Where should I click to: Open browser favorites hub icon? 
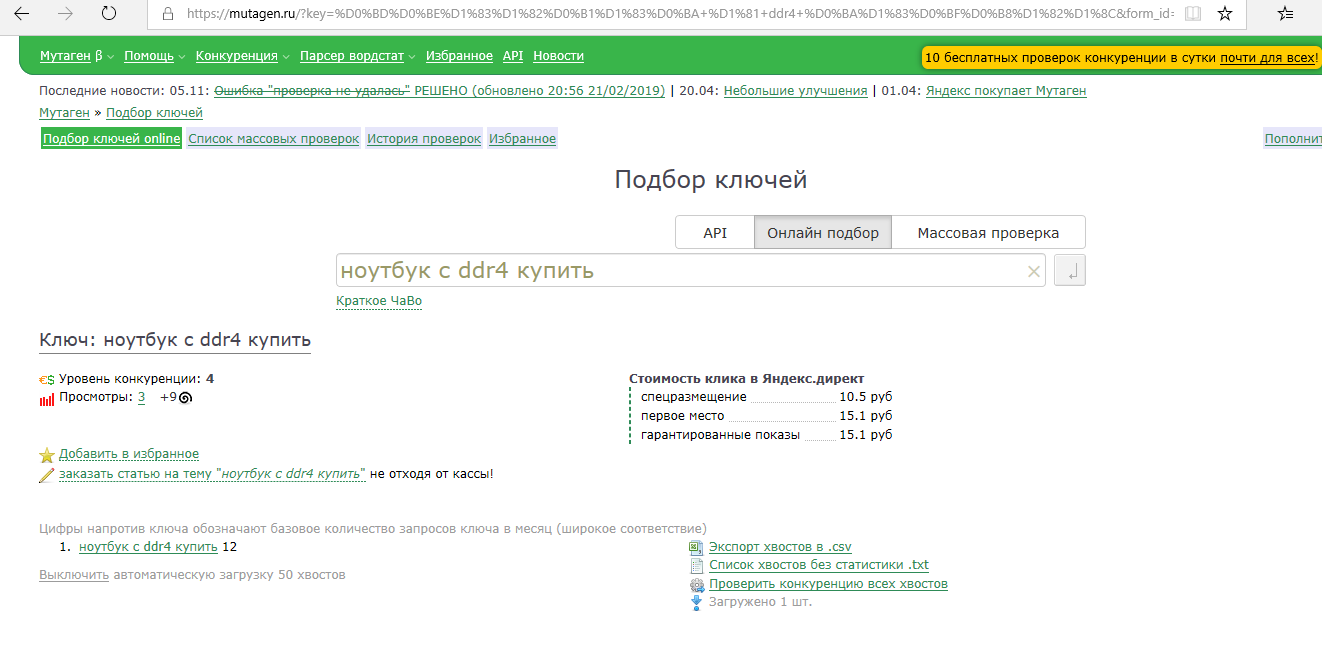coord(1287,14)
